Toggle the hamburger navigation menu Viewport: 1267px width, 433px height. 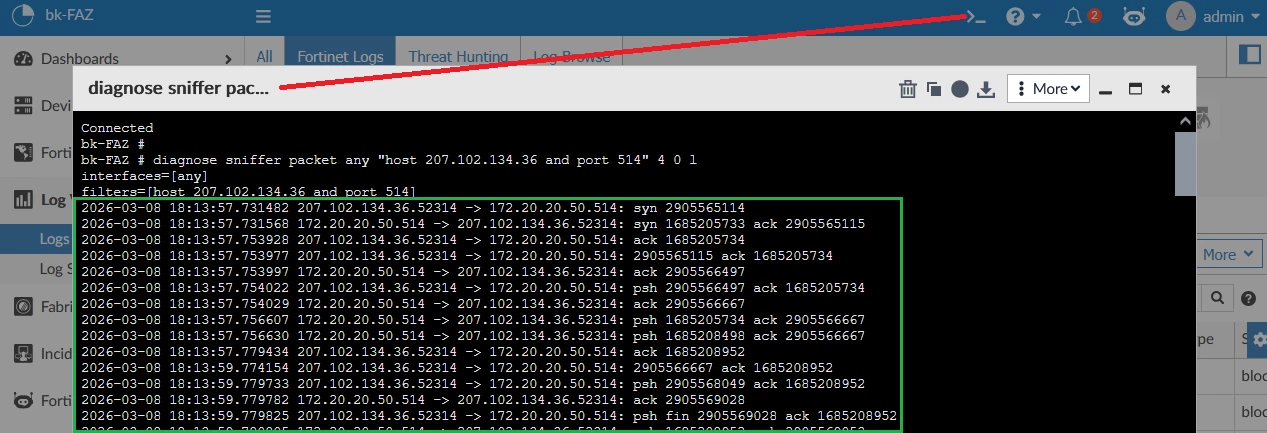coord(263,17)
